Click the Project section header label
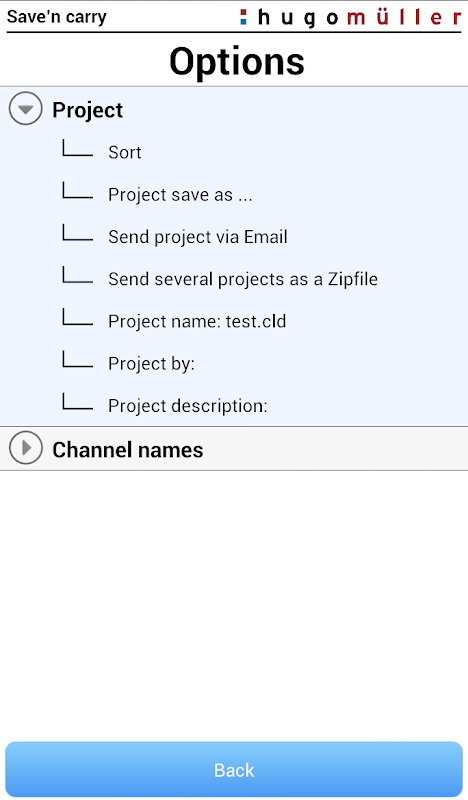 [x=87, y=110]
